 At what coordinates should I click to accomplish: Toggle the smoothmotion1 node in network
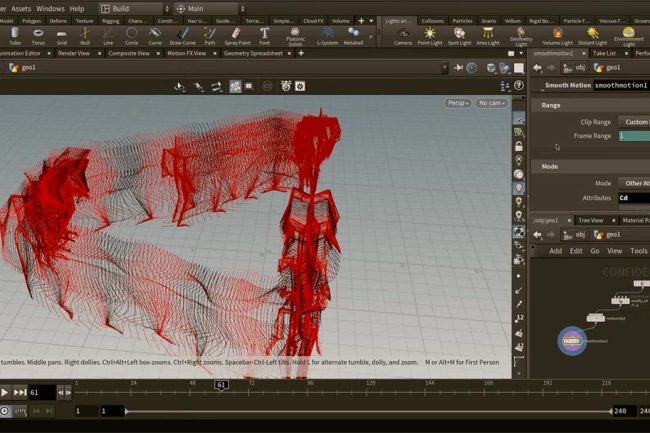tap(572, 341)
